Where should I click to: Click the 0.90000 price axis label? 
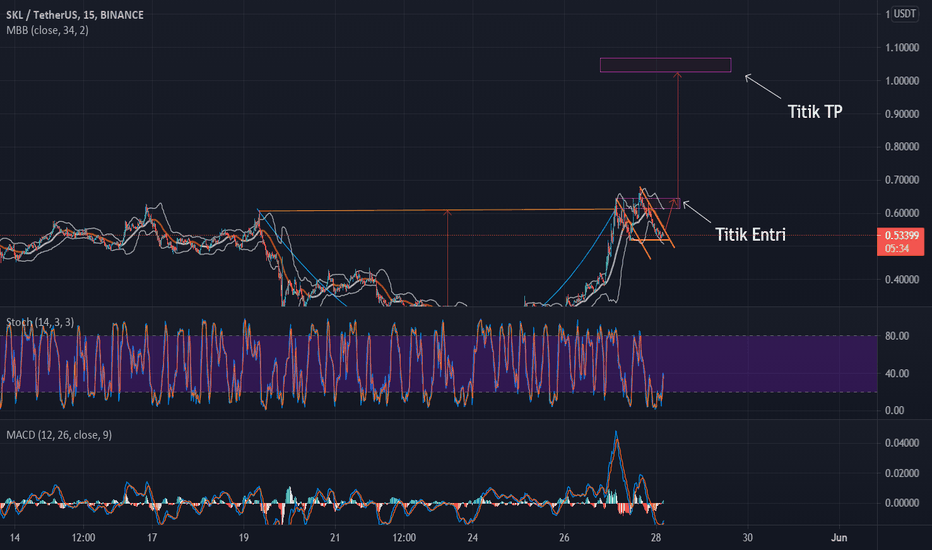coord(902,114)
